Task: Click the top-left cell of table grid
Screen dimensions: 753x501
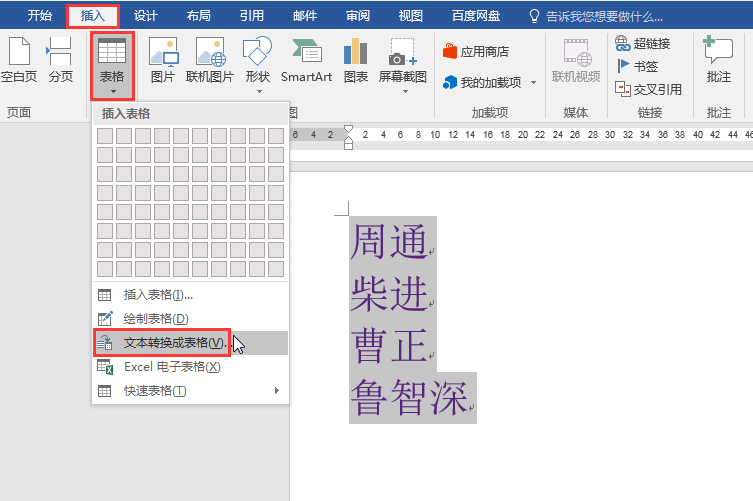Action: pyautogui.click(x=105, y=136)
